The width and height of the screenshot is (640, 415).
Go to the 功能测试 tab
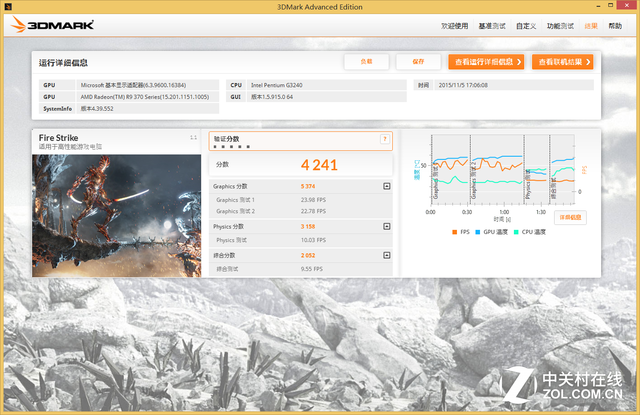pos(560,26)
